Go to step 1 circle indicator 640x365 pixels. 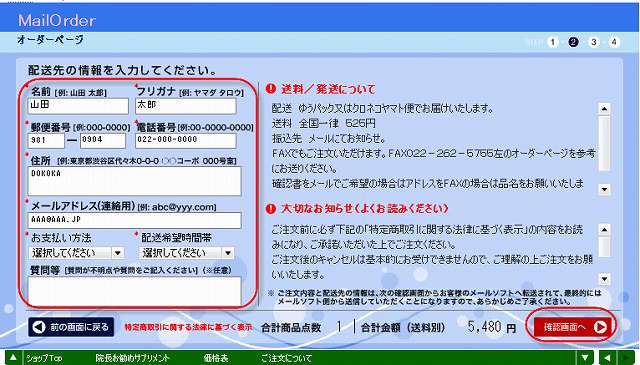[x=553, y=42]
